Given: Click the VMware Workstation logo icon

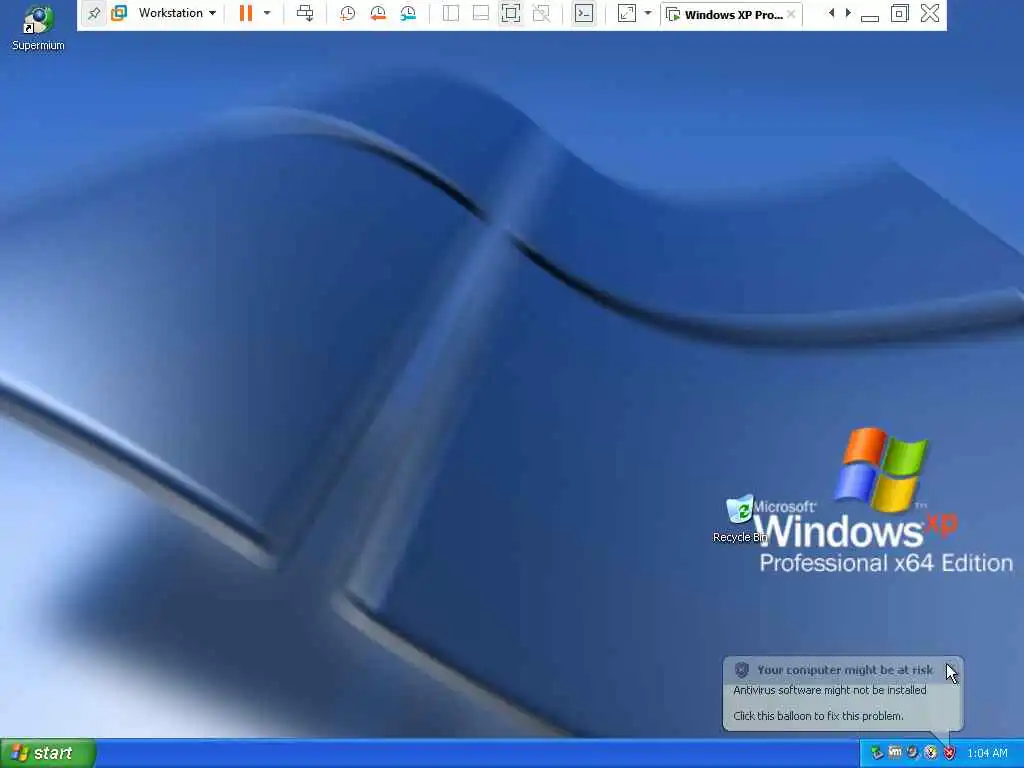Looking at the screenshot, I should pos(119,13).
